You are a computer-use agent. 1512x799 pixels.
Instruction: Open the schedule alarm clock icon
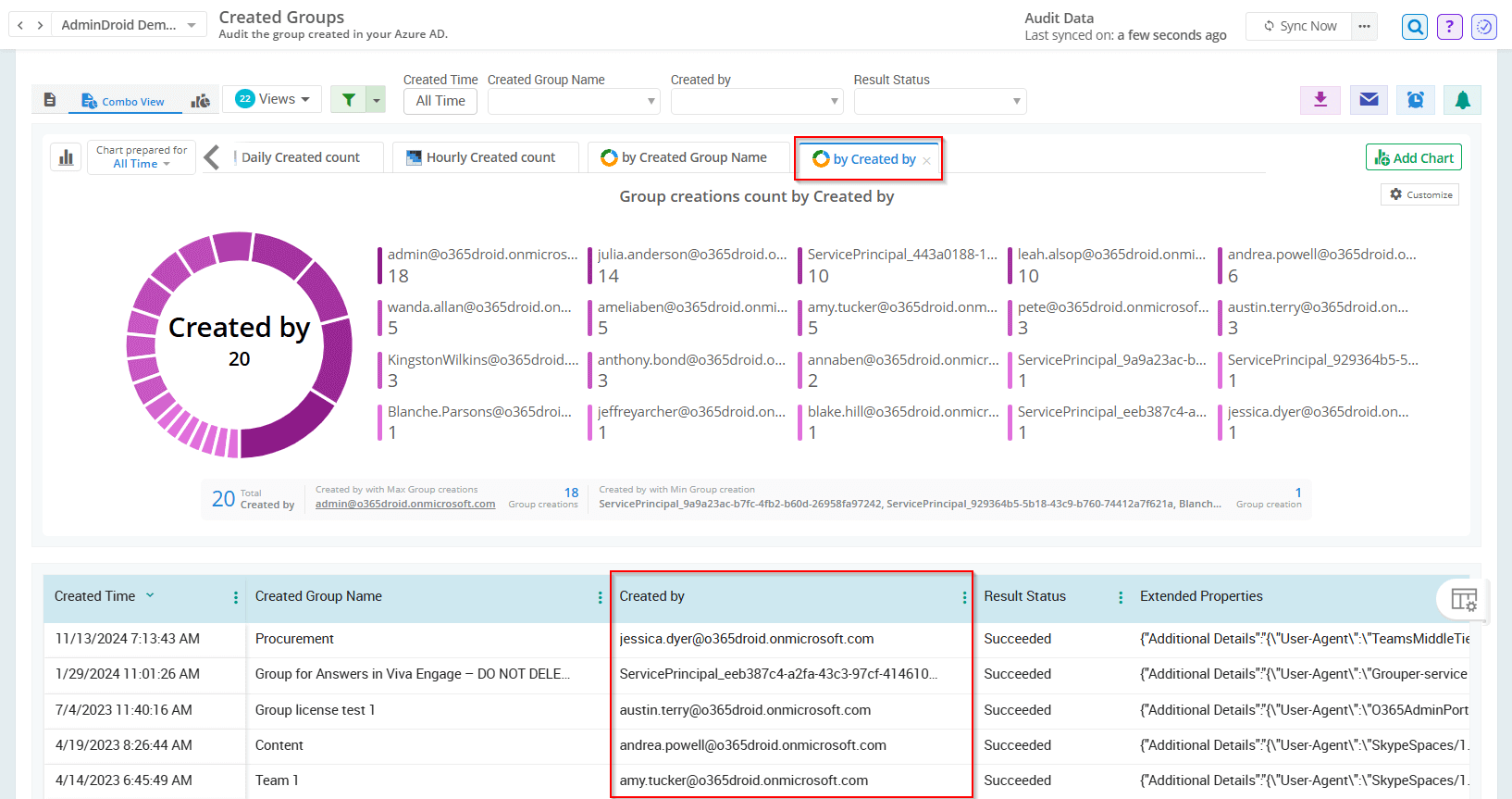[x=1415, y=100]
